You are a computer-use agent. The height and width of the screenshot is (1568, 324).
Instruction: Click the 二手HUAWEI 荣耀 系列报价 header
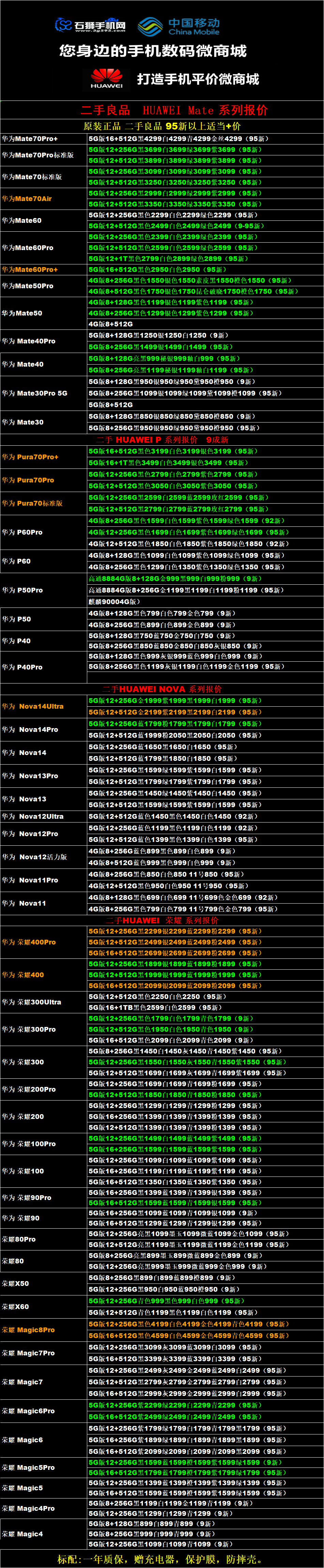tap(162, 920)
